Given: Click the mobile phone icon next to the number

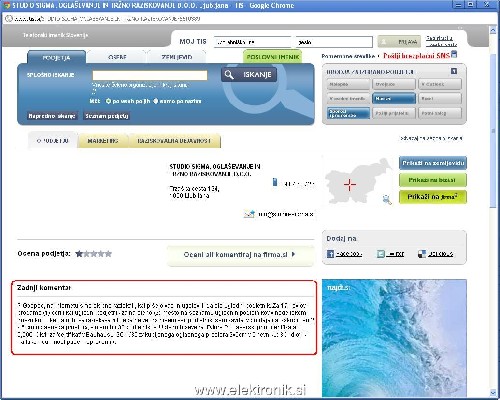Looking at the screenshot, I should 275,182.
